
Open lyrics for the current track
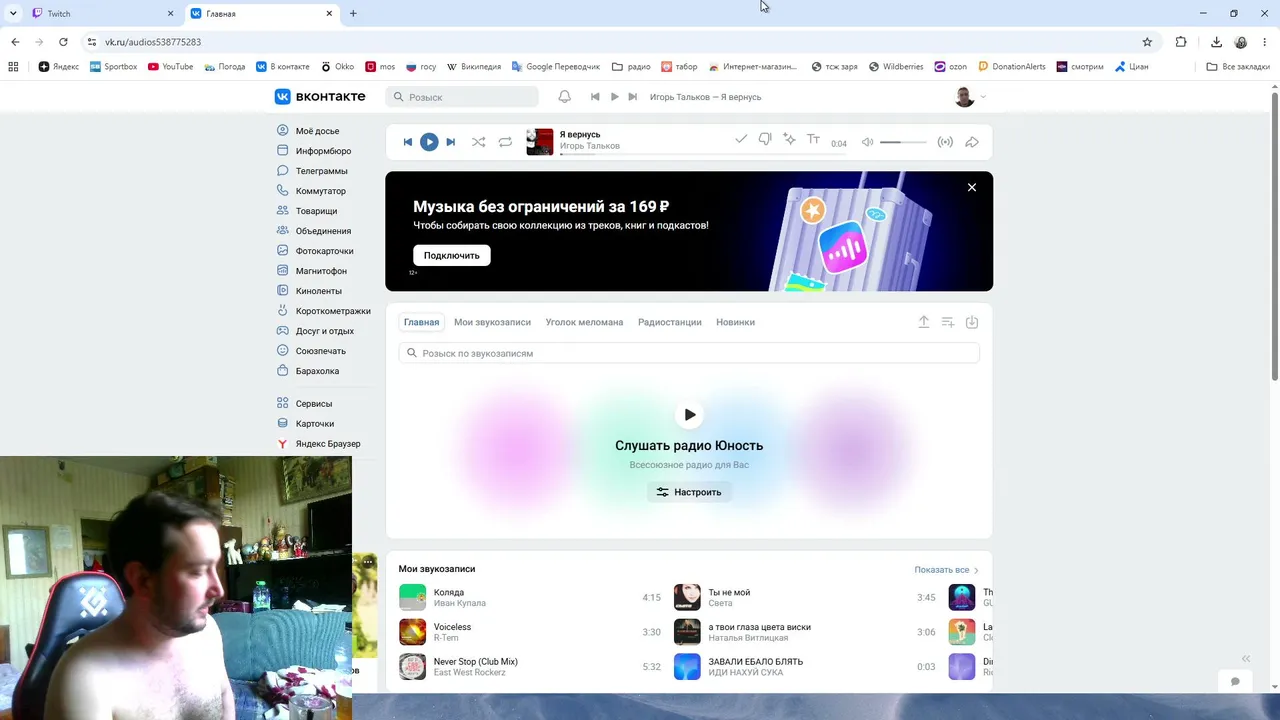pyautogui.click(x=813, y=140)
